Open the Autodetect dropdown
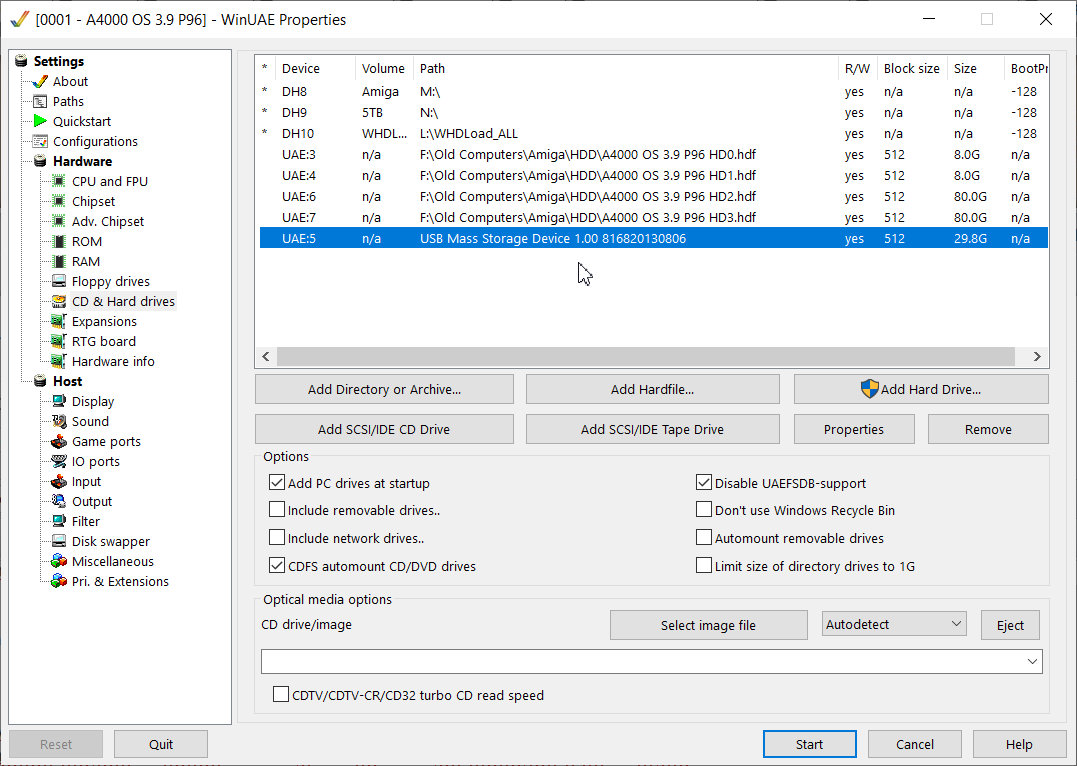The height and width of the screenshot is (766, 1077). [x=894, y=624]
